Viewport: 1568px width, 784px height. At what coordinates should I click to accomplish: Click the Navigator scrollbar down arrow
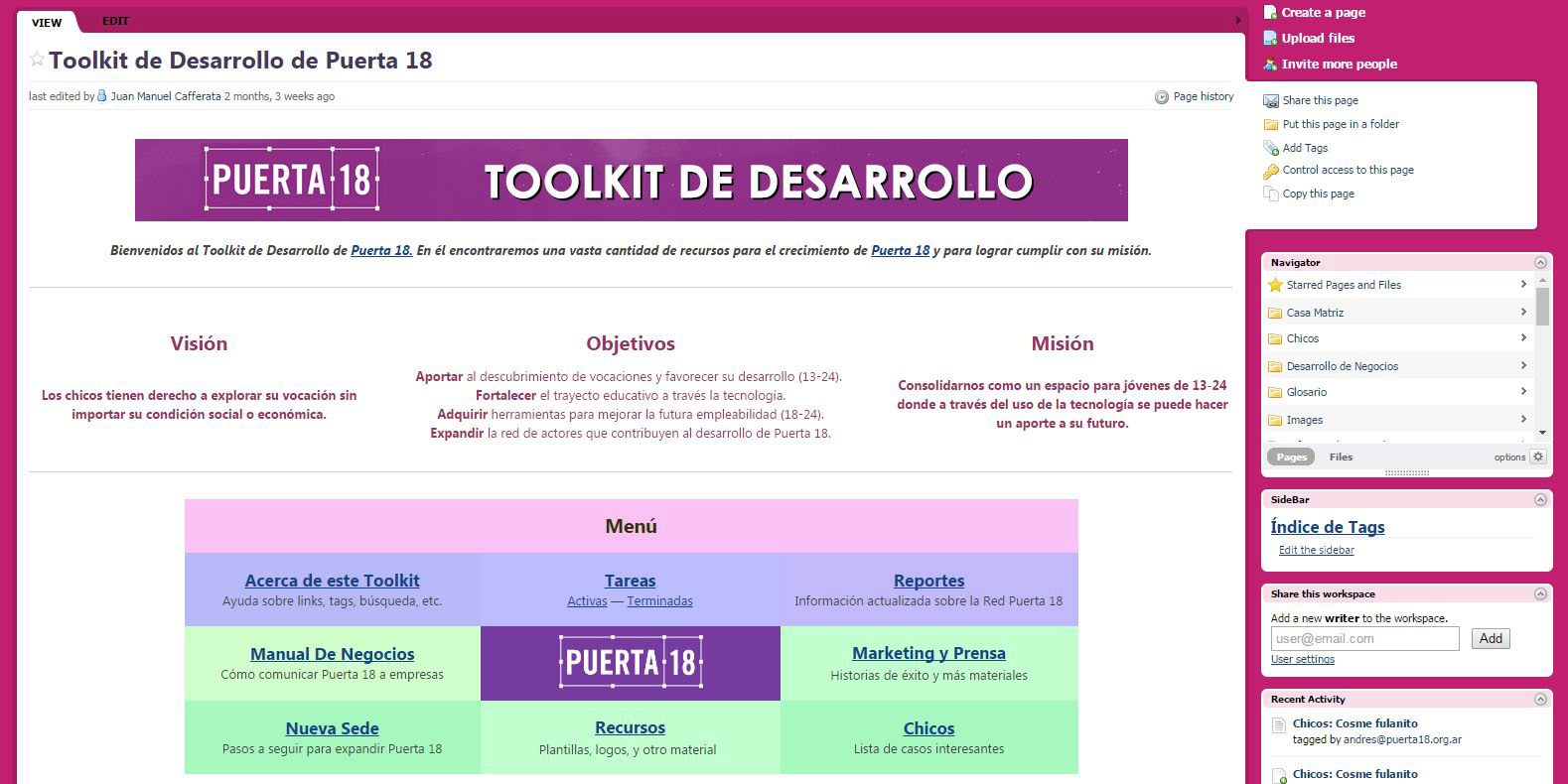point(1542,433)
